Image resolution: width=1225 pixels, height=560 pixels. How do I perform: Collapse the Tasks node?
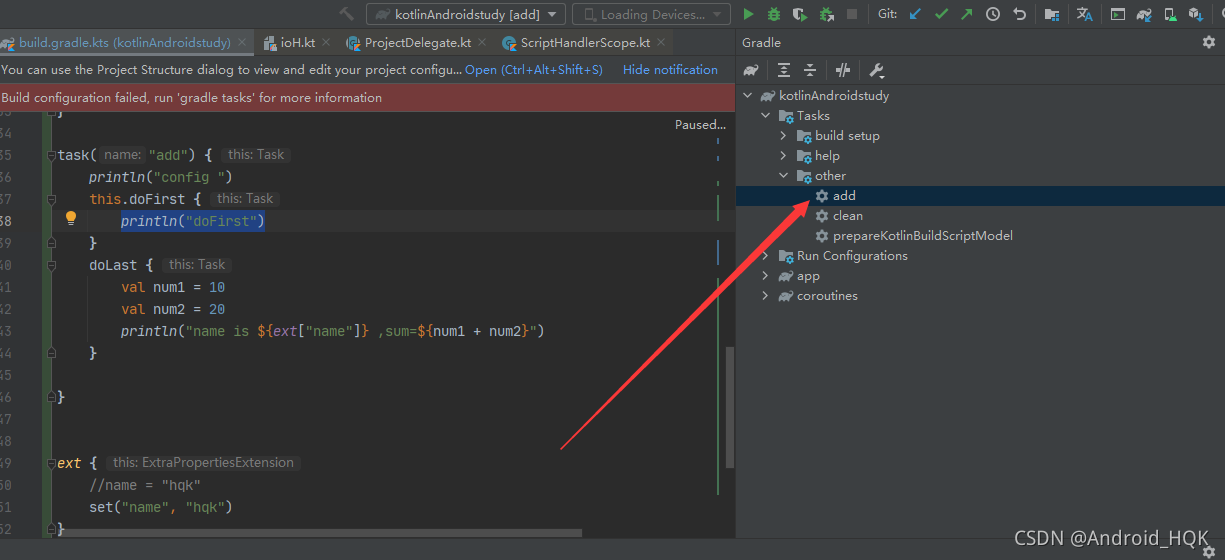point(766,116)
